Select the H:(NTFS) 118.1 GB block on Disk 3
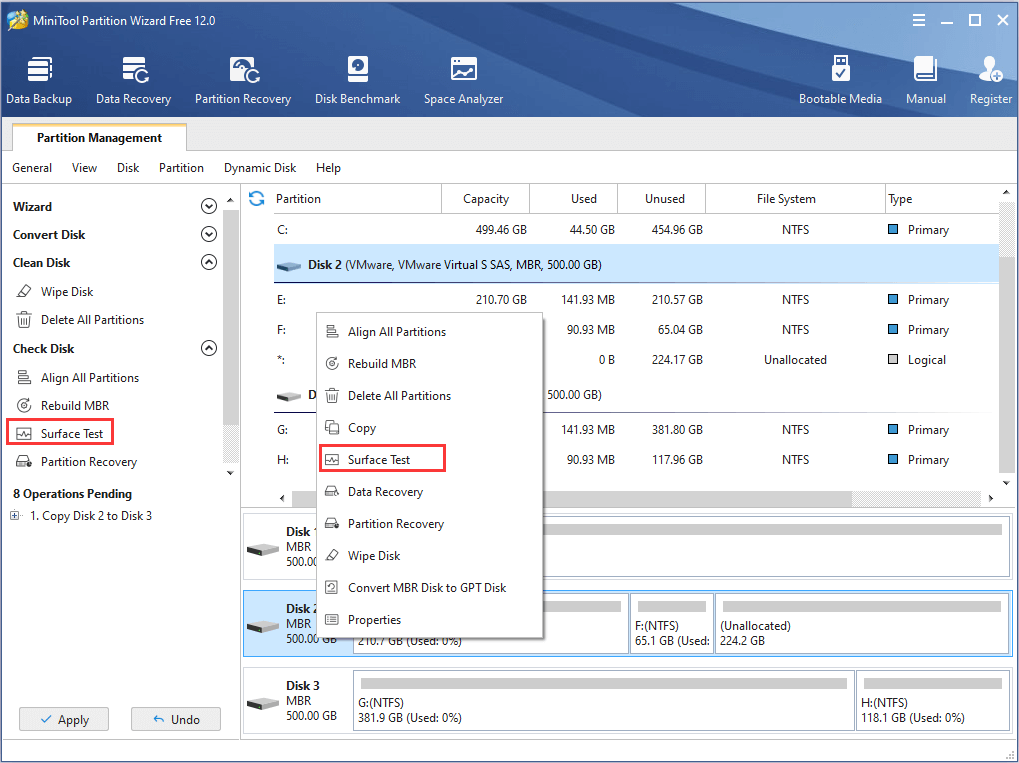This screenshot has height=763, width=1019. coord(932,701)
